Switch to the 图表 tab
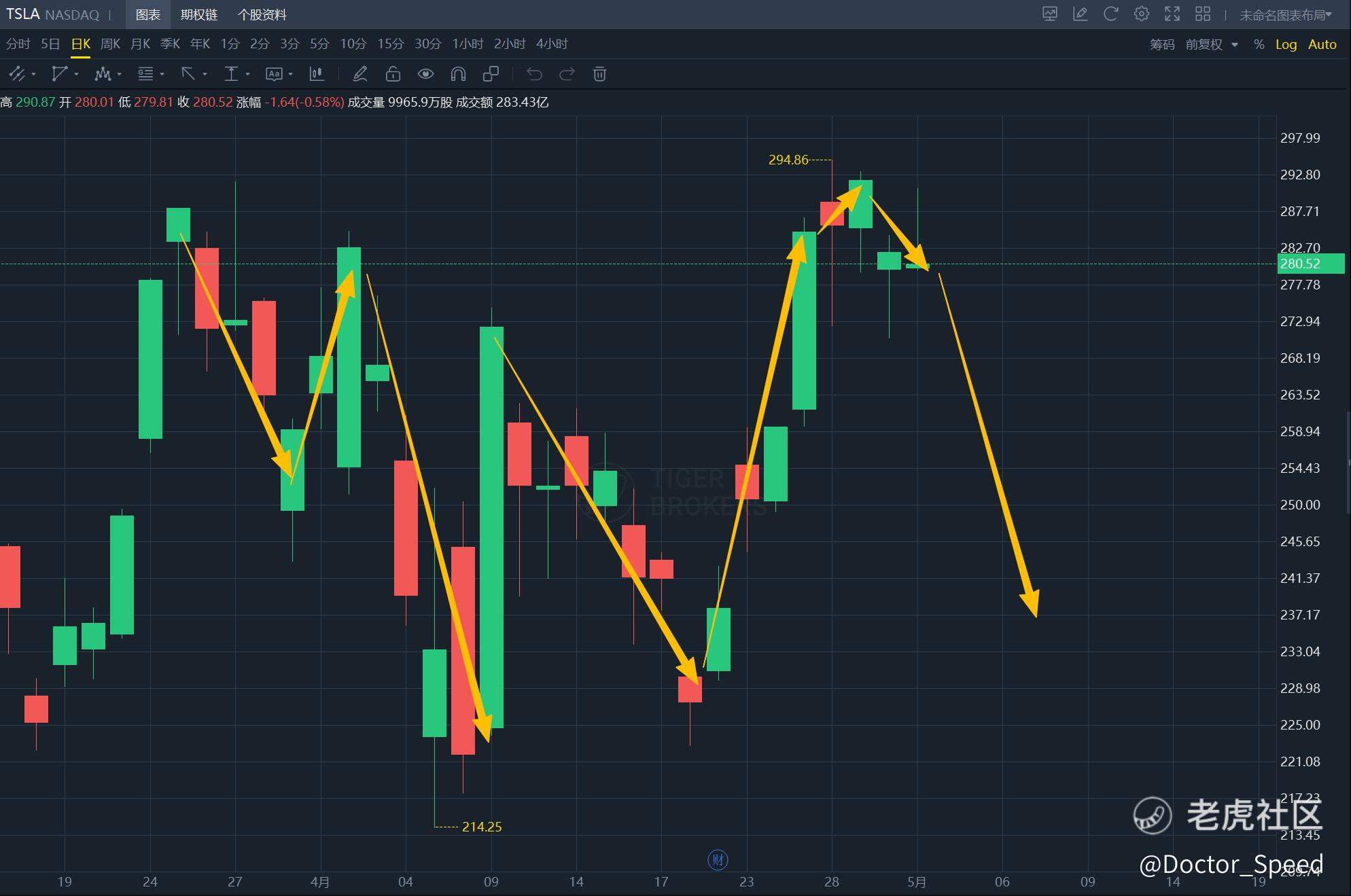The width and height of the screenshot is (1351, 896). (x=147, y=14)
